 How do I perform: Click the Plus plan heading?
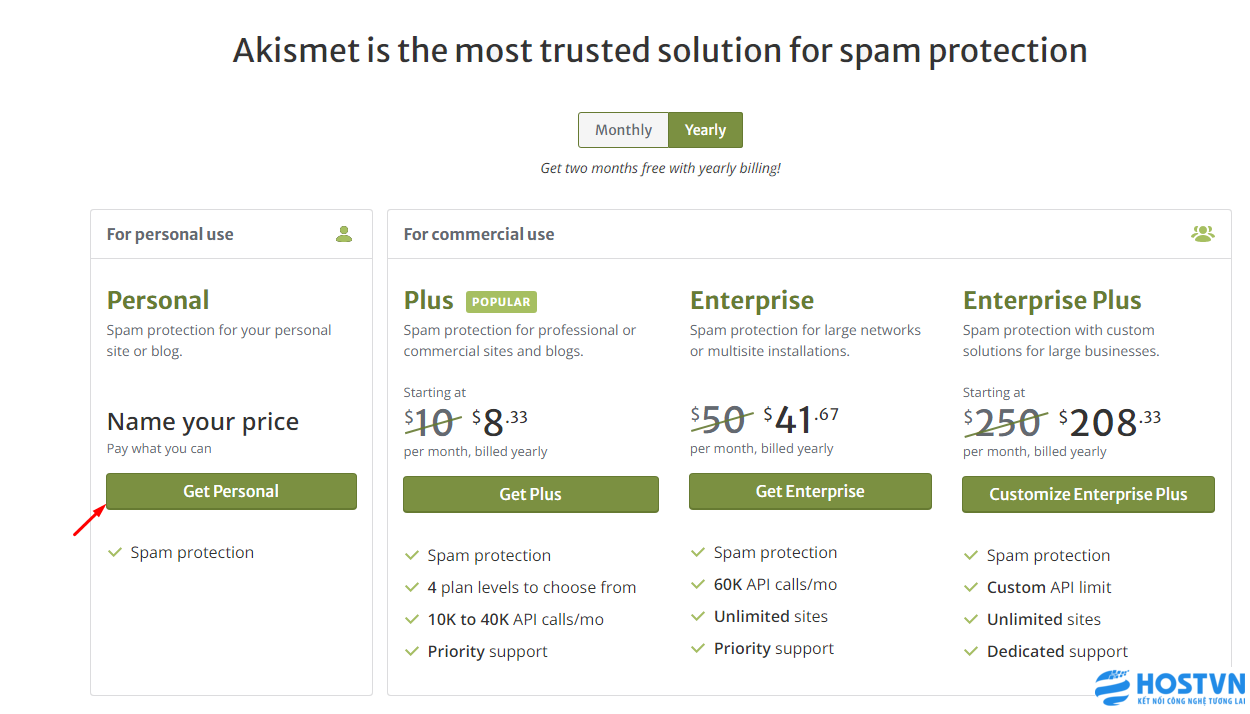(429, 300)
